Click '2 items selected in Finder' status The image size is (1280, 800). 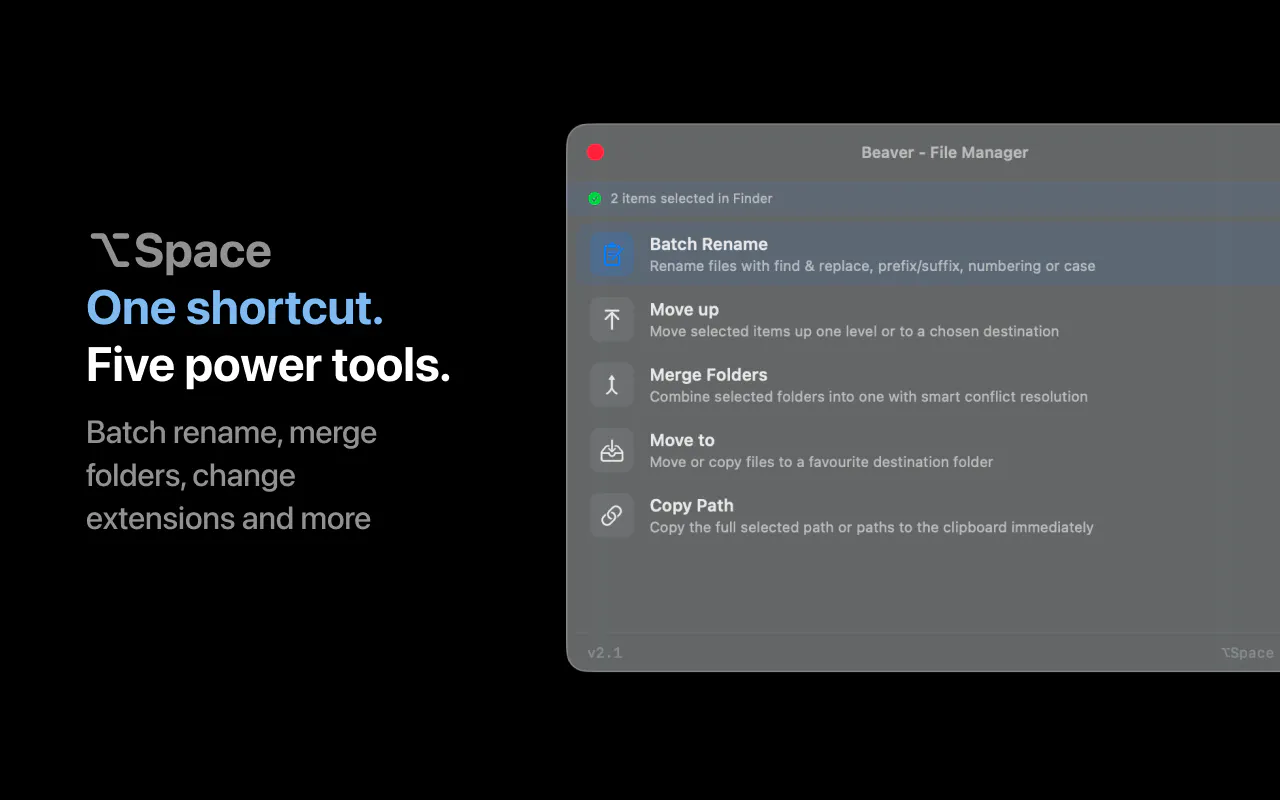coord(692,198)
